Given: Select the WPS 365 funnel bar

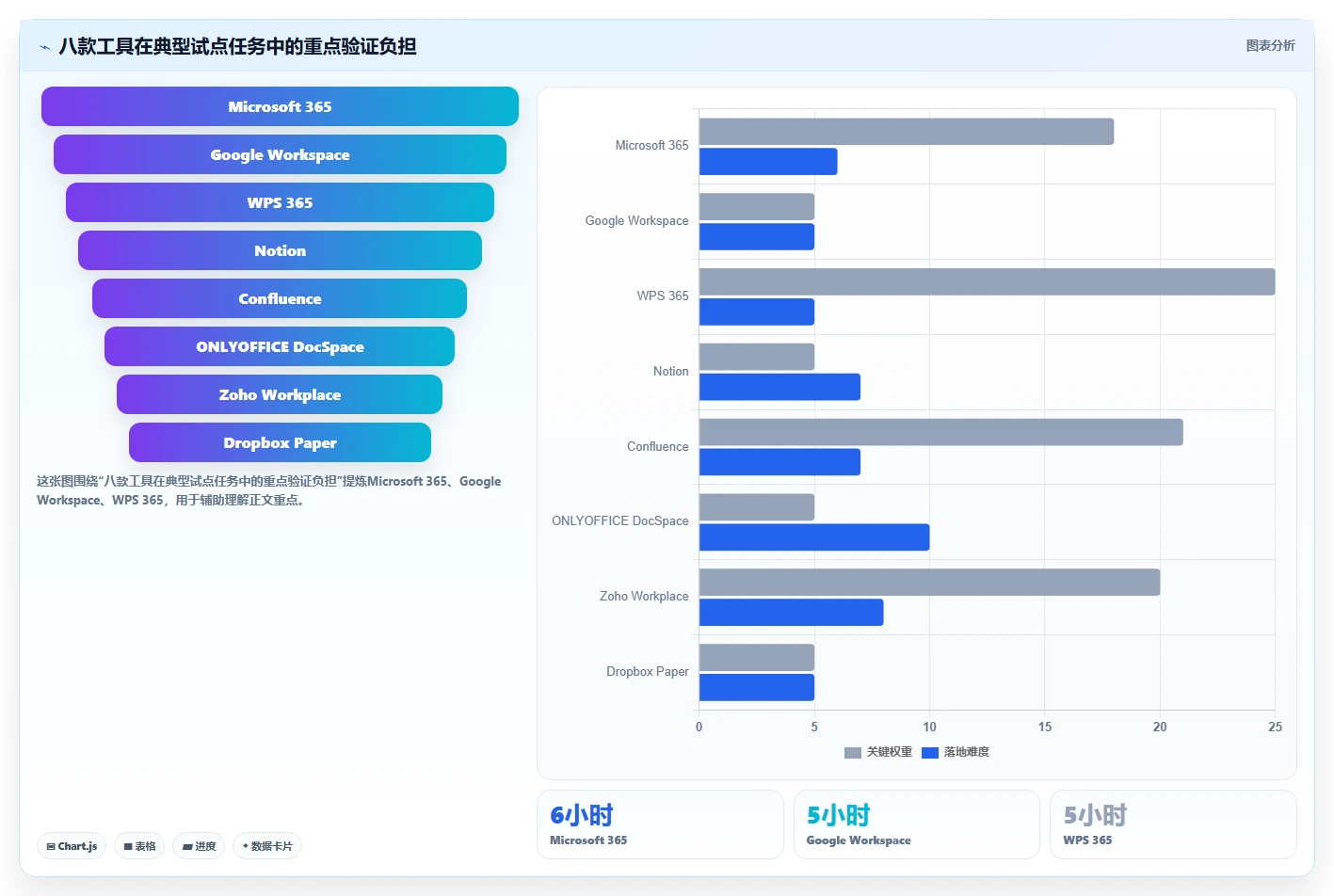Looking at the screenshot, I should coord(280,202).
